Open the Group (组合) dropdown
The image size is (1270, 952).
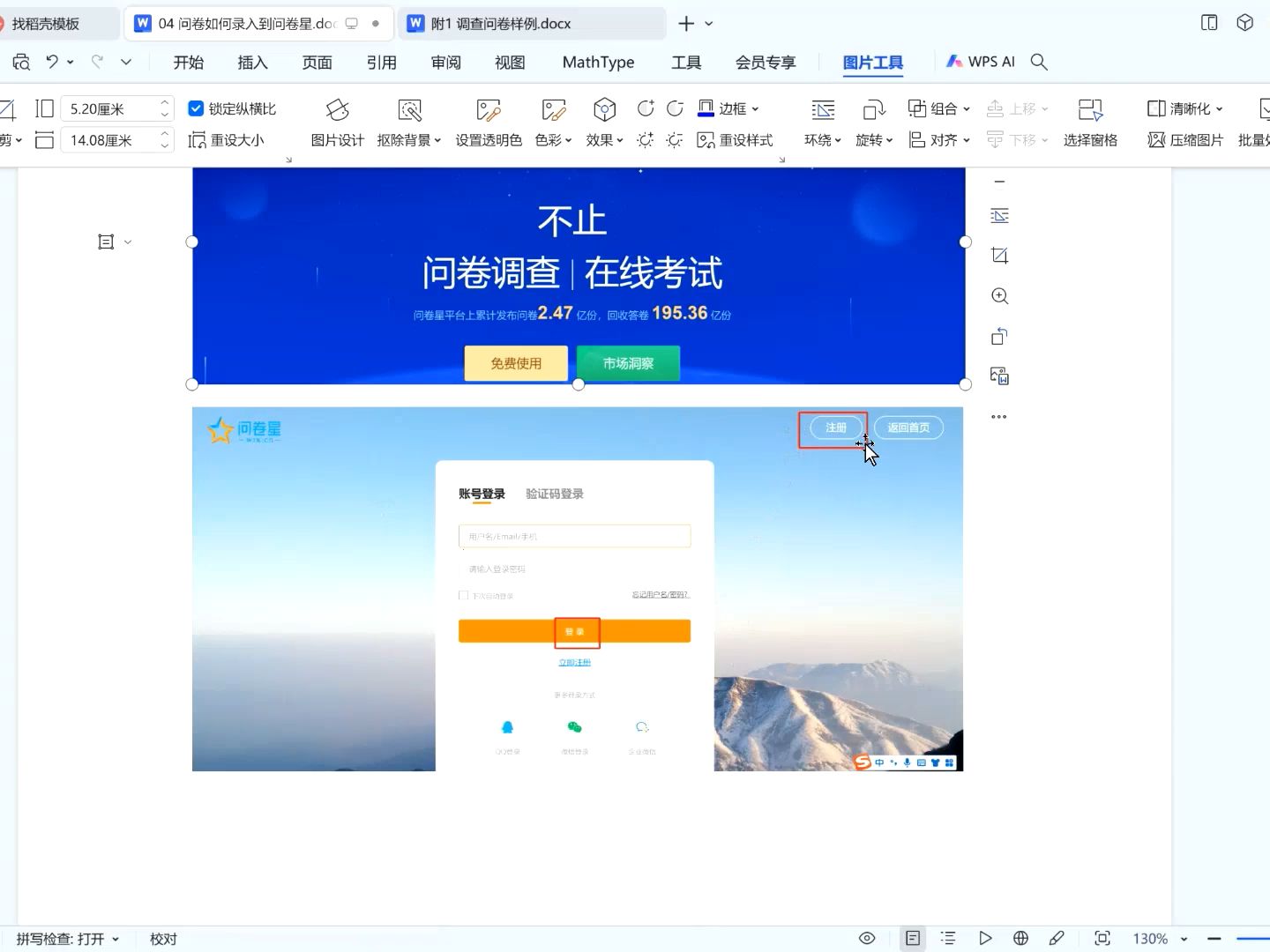[939, 108]
